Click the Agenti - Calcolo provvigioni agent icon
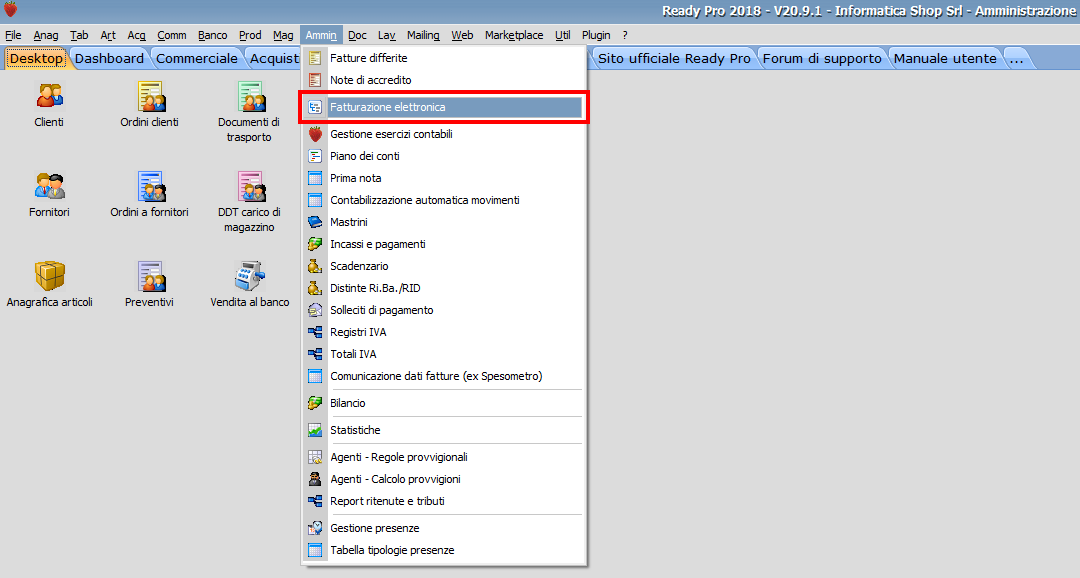Image resolution: width=1080 pixels, height=578 pixels. 315,479
